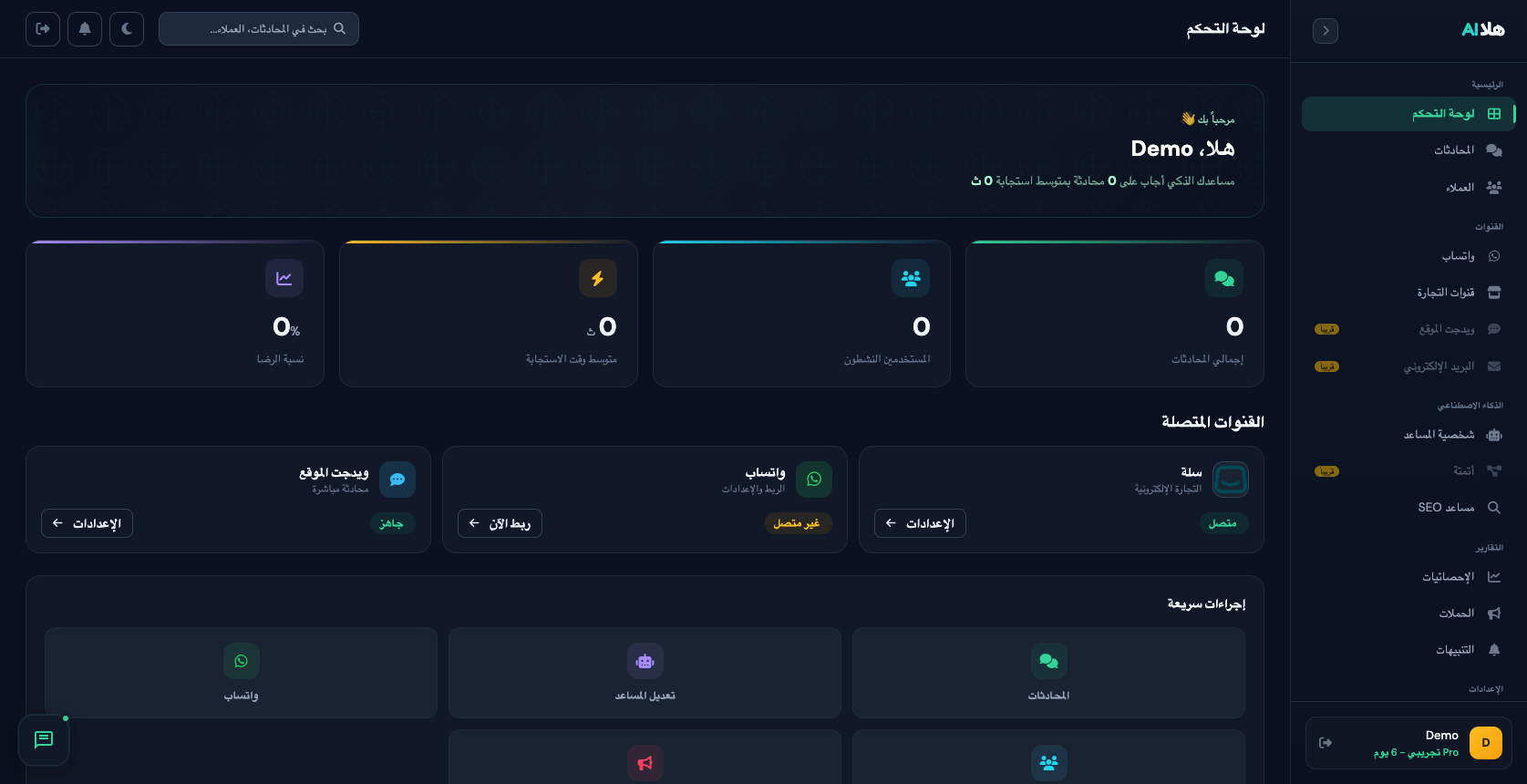
Task: Open التنبيهات in the sidebar
Action: 1408,650
